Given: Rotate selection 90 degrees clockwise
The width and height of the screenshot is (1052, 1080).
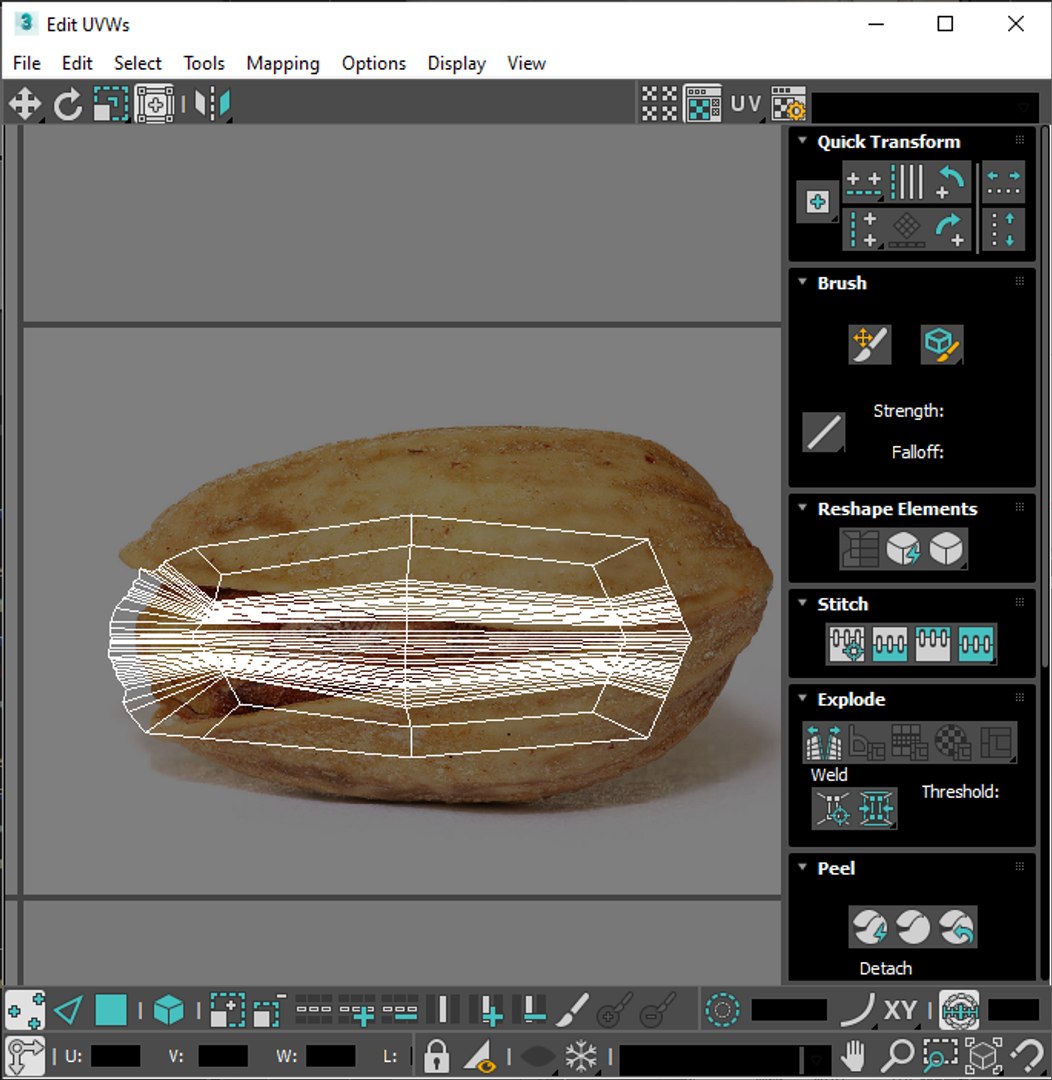Looking at the screenshot, I should click(950, 229).
